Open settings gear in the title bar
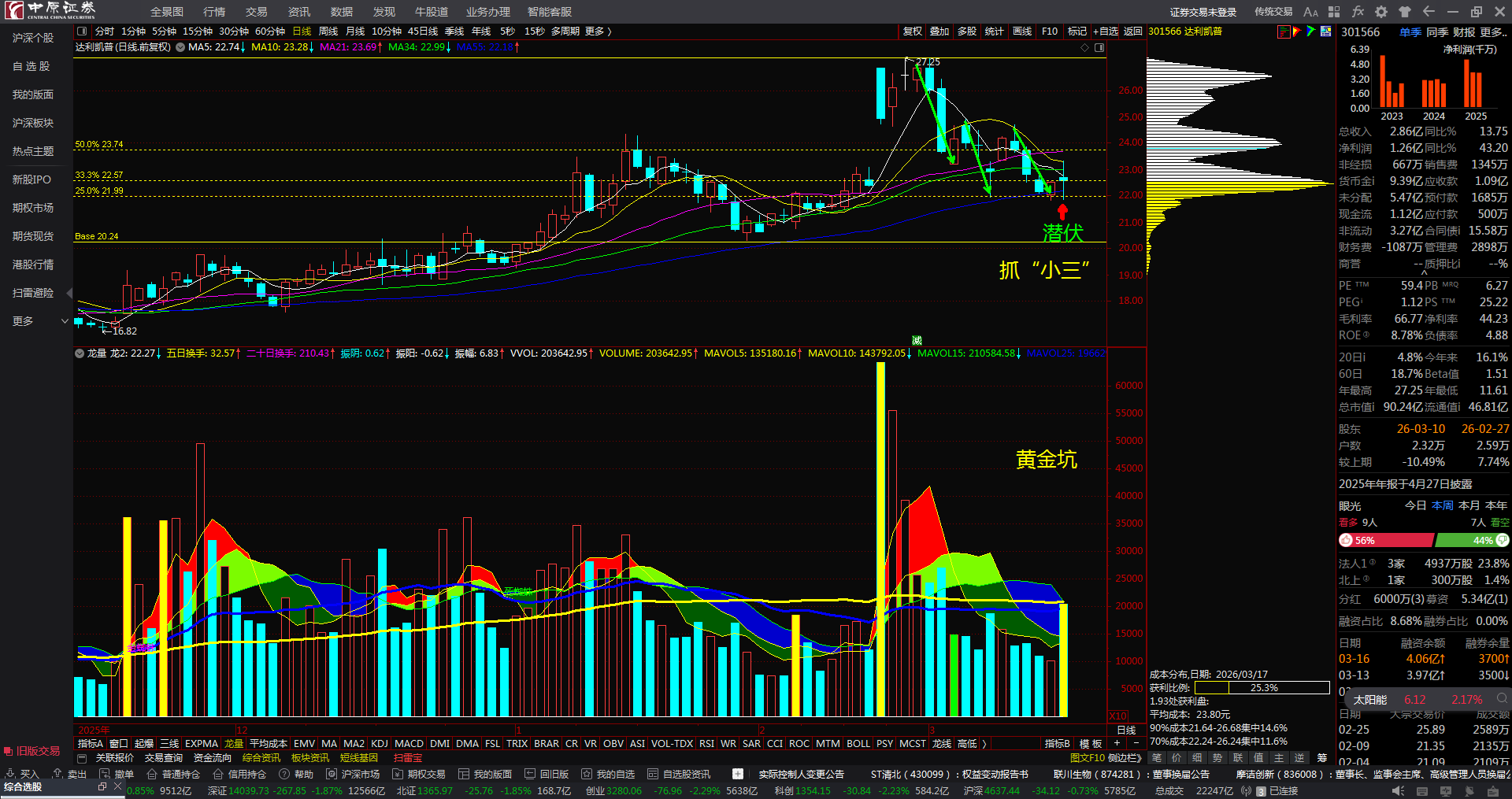Image resolution: width=1512 pixels, height=799 pixels. click(x=1381, y=12)
